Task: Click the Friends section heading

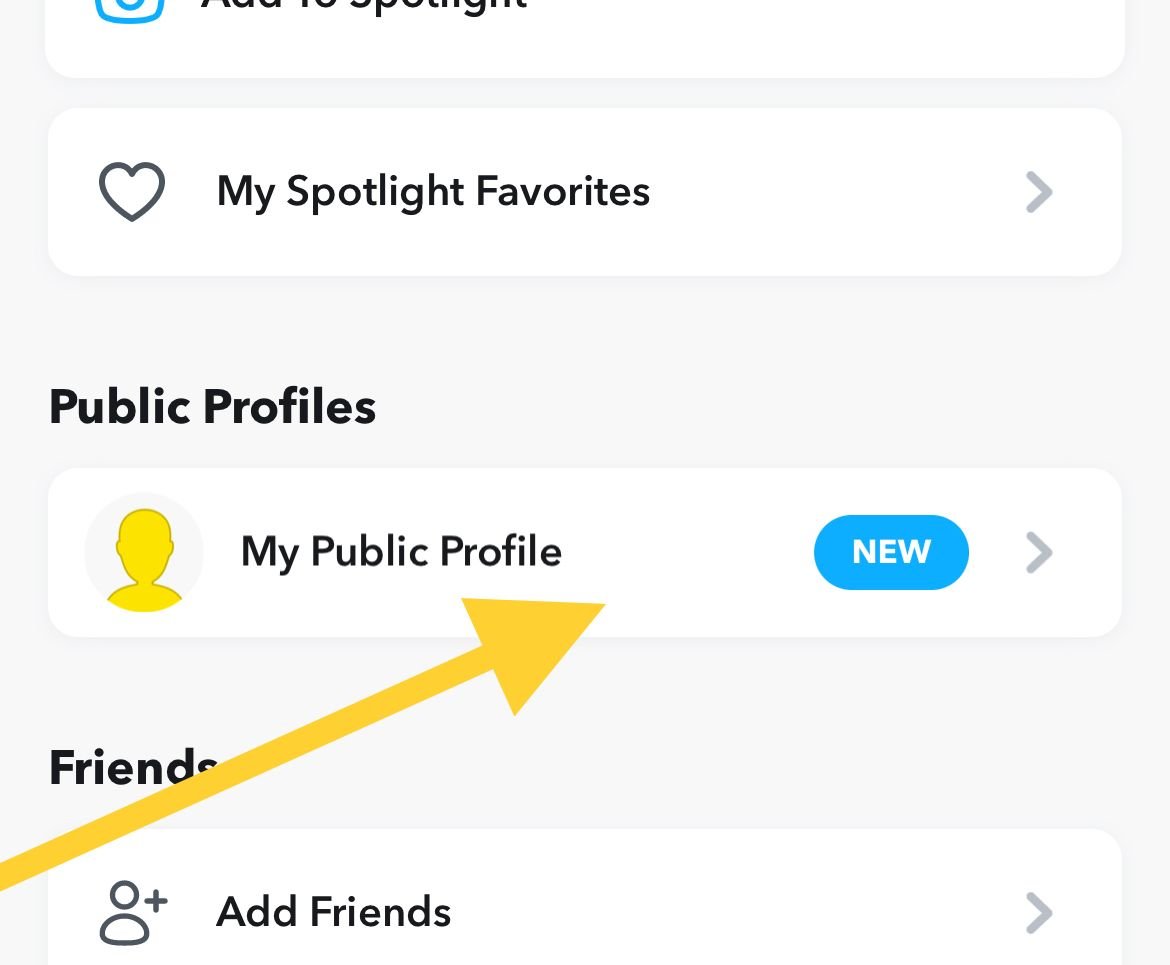Action: pos(133,767)
